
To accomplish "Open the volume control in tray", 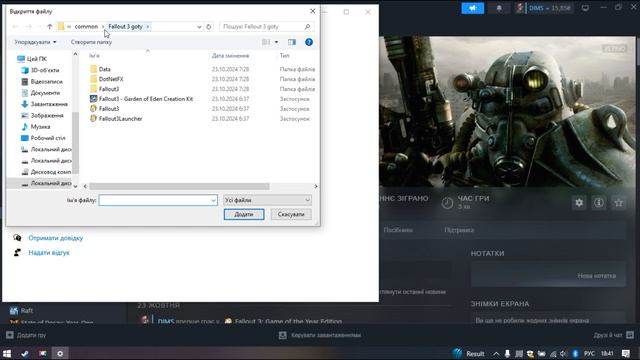I will point(563,354).
